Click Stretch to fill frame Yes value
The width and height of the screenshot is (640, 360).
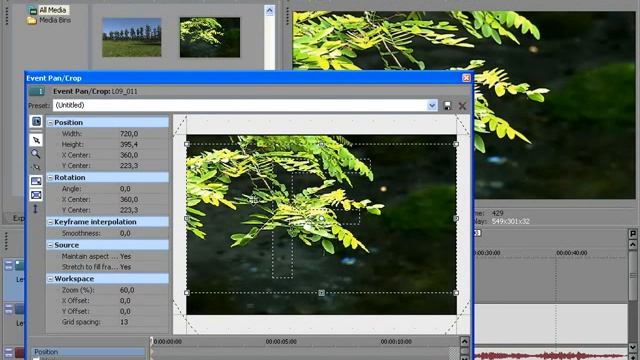pyautogui.click(x=126, y=267)
